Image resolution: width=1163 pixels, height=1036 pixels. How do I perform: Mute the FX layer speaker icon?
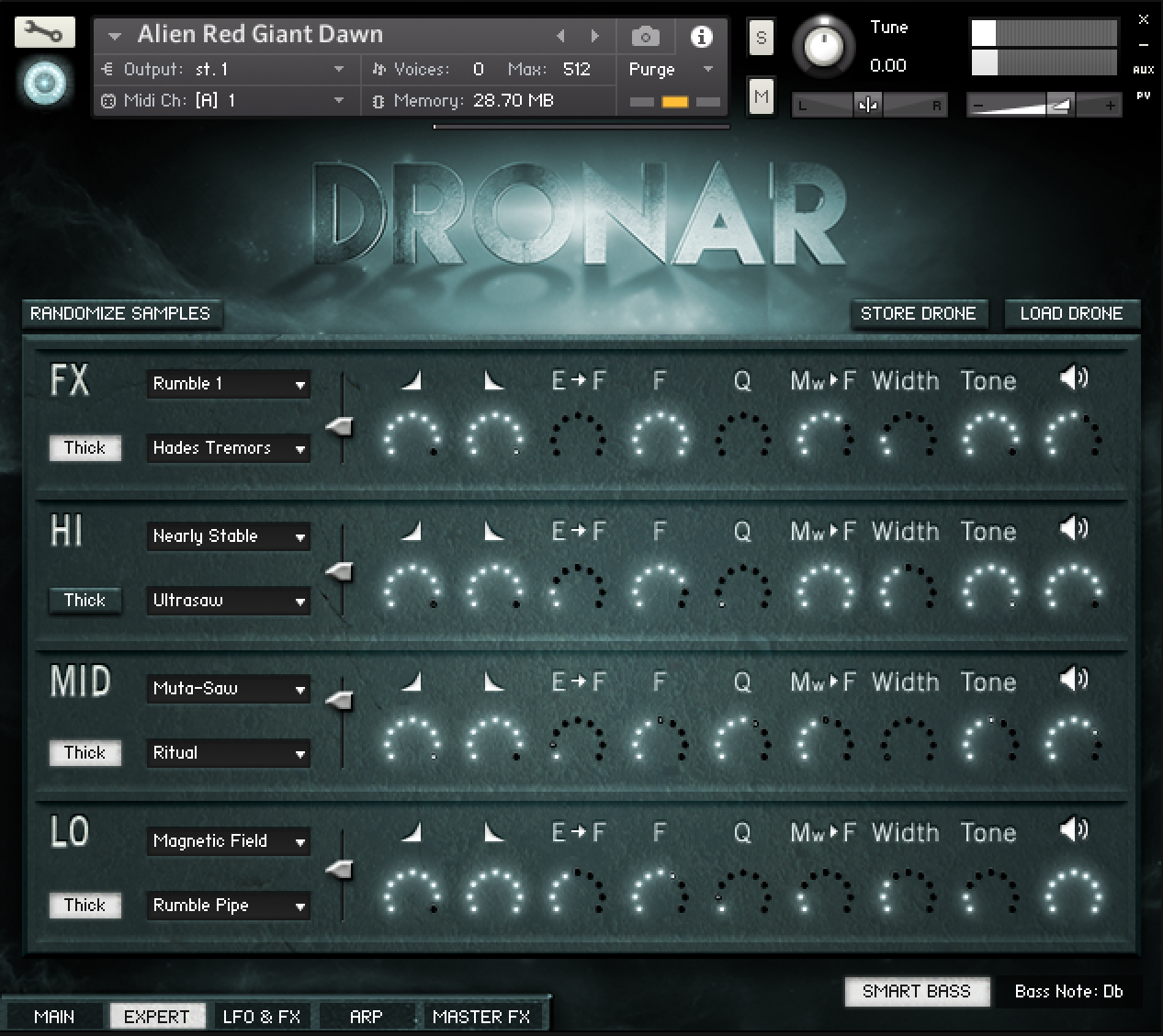(x=1073, y=378)
